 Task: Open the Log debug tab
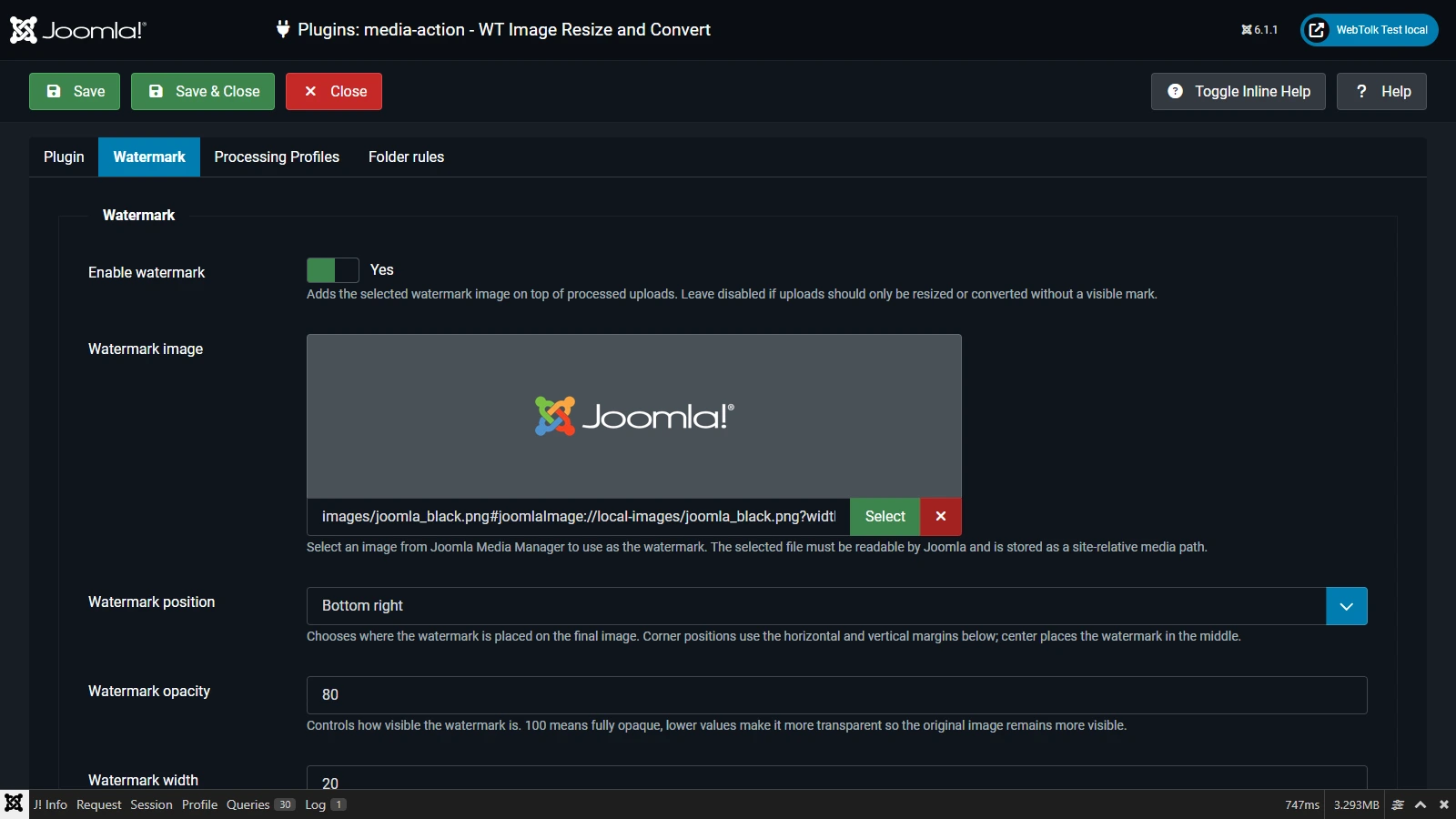tap(326, 804)
